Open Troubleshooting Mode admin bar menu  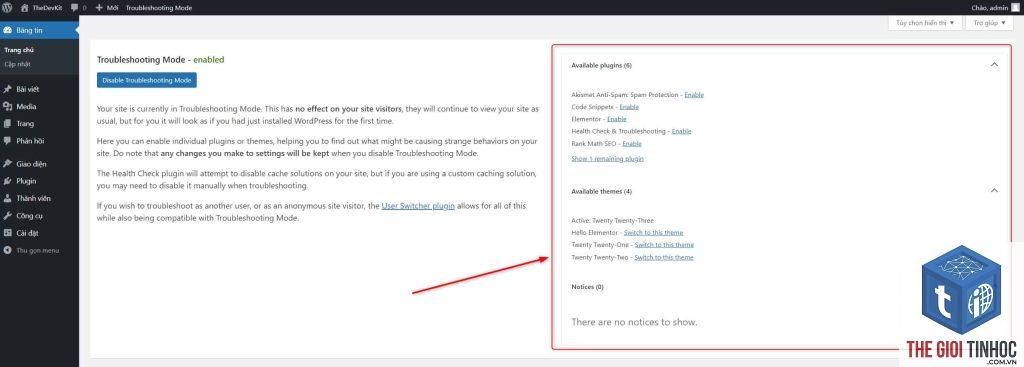(x=159, y=8)
